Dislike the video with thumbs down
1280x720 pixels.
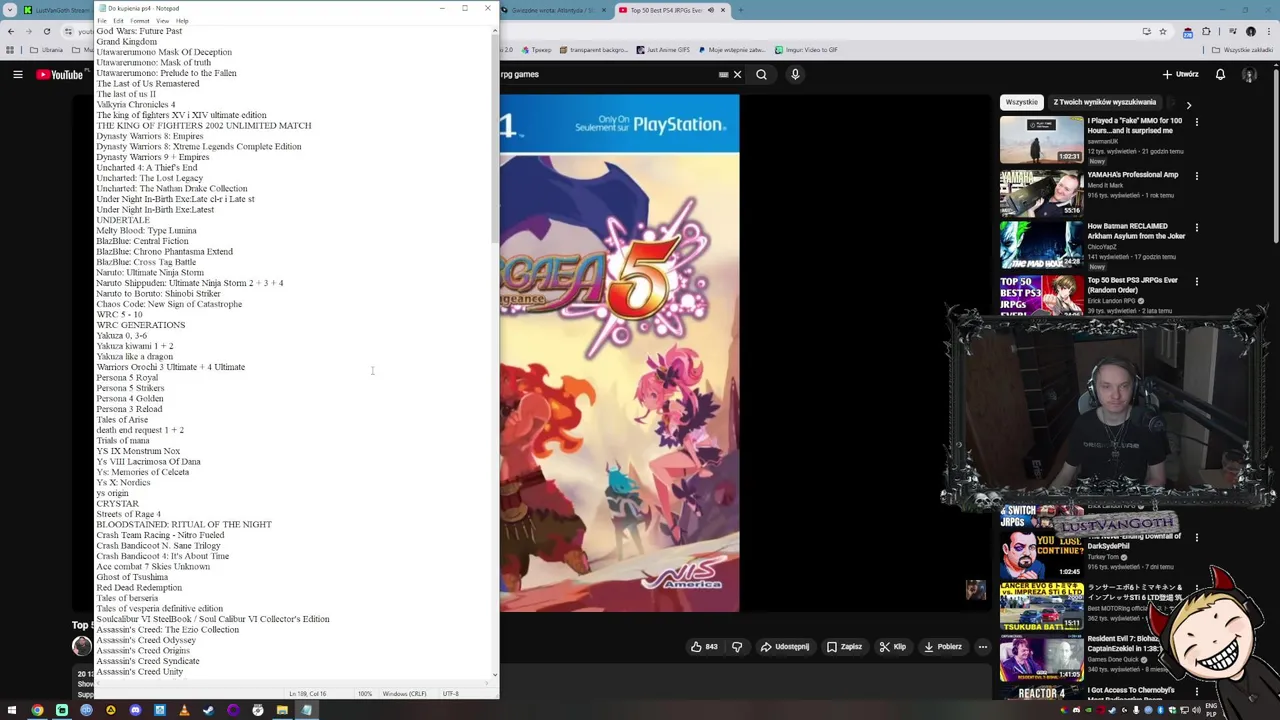tap(737, 647)
